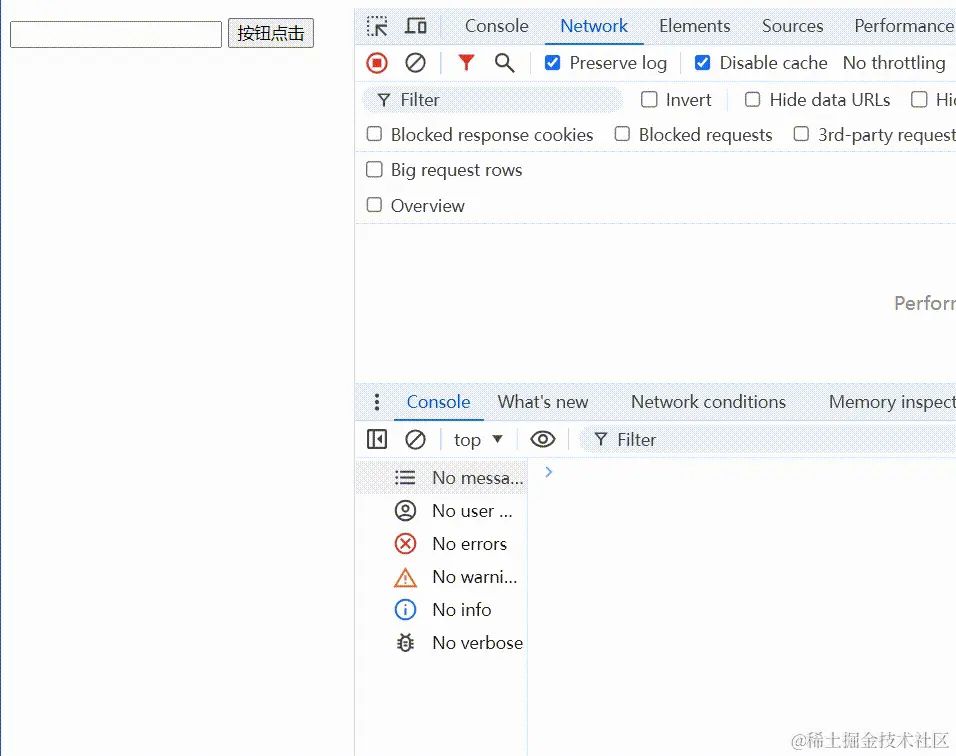Stop recording the network log
Image resolution: width=956 pixels, height=756 pixels.
(377, 63)
